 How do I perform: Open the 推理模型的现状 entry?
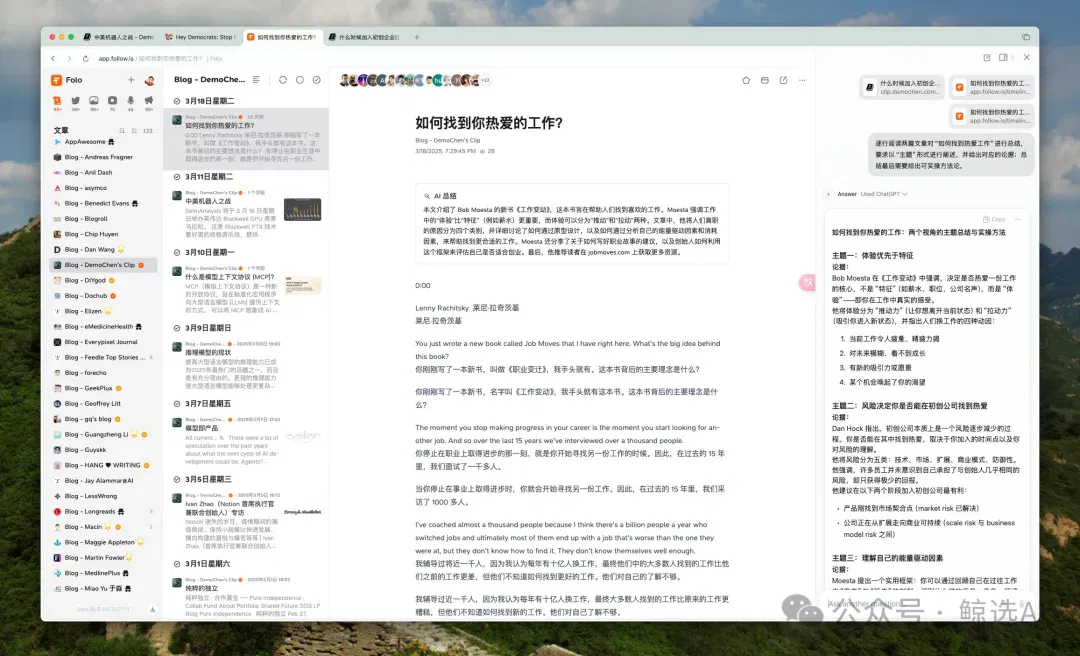click(x=246, y=365)
